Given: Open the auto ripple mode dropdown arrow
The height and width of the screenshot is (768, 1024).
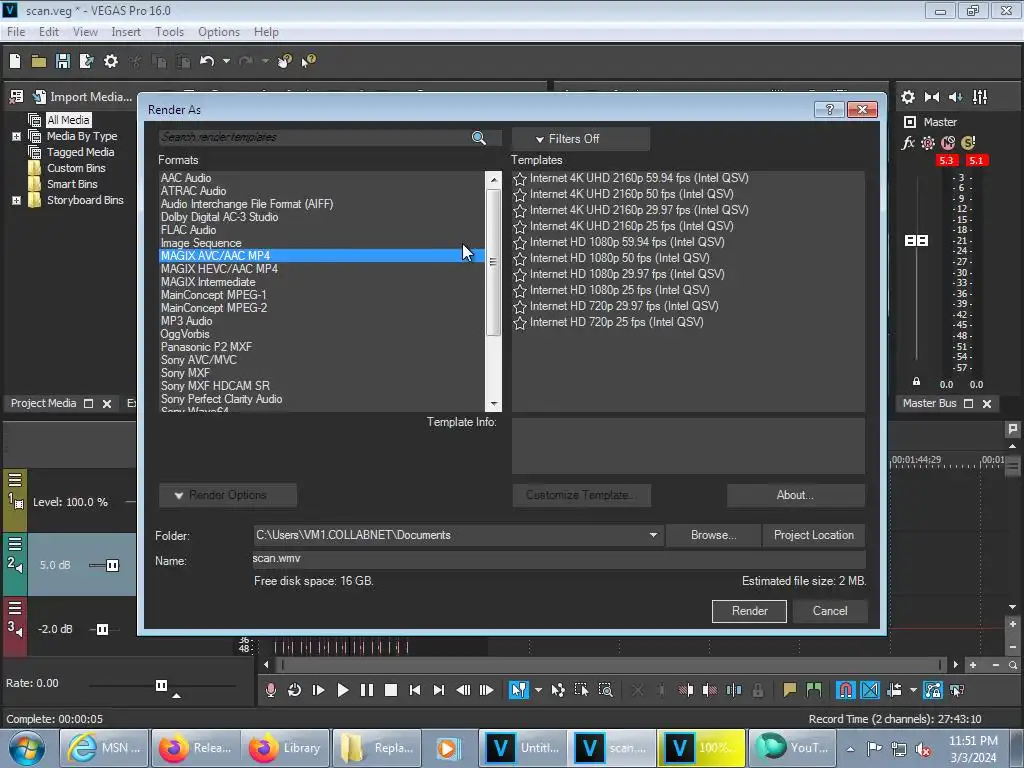Looking at the screenshot, I should [x=913, y=690].
